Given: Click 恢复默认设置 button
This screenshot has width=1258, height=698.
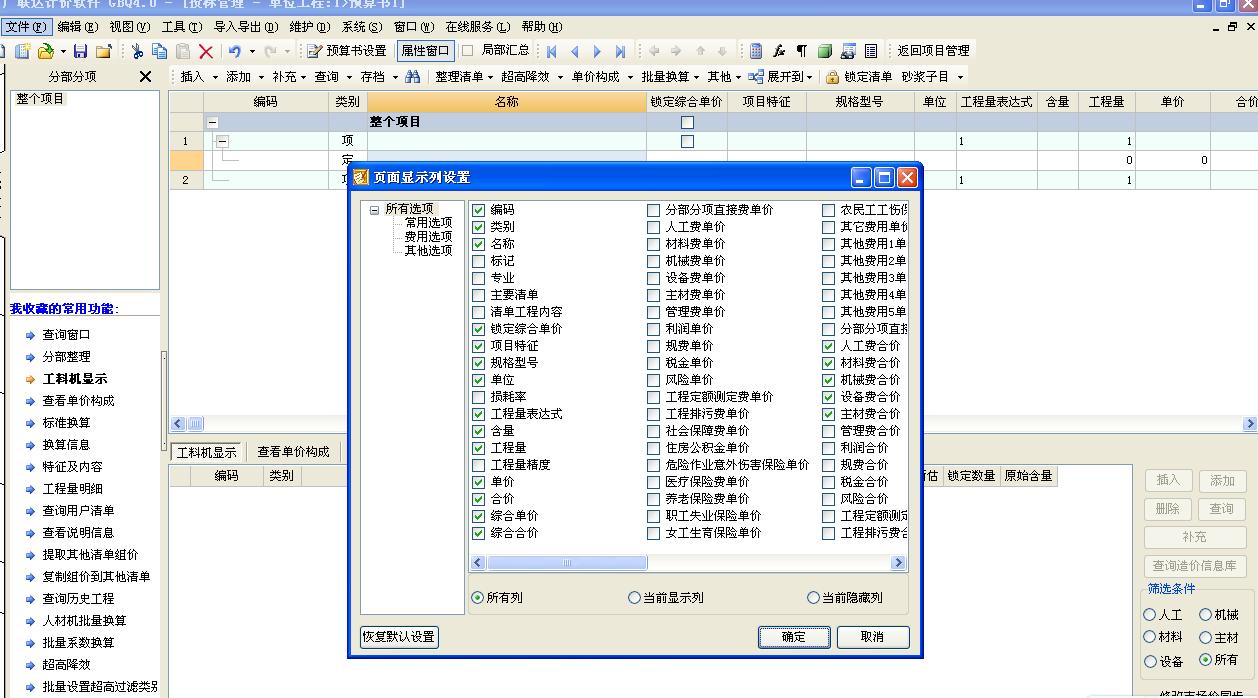Looking at the screenshot, I should [x=399, y=637].
